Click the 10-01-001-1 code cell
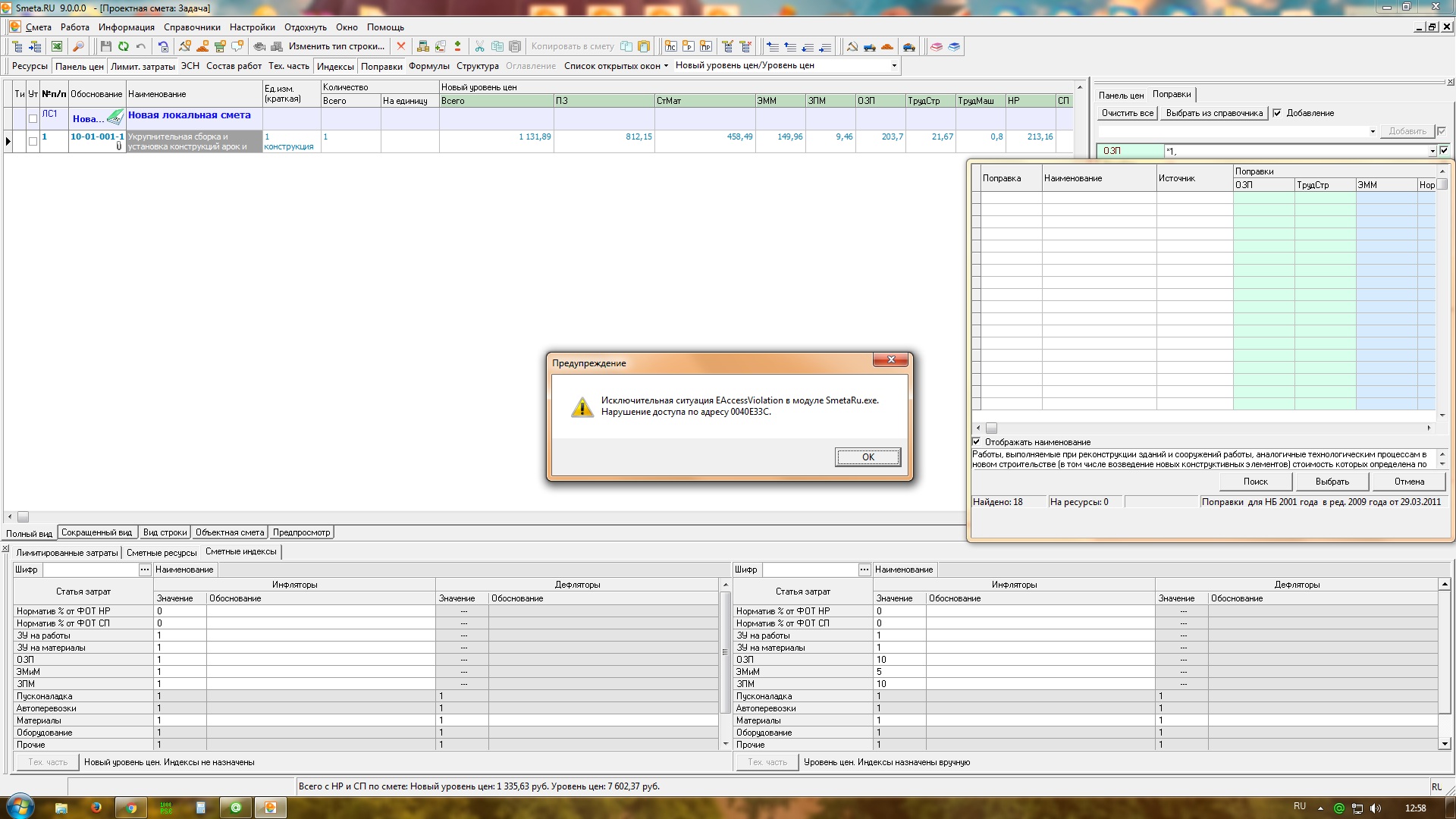The width and height of the screenshot is (1456, 819). (97, 141)
